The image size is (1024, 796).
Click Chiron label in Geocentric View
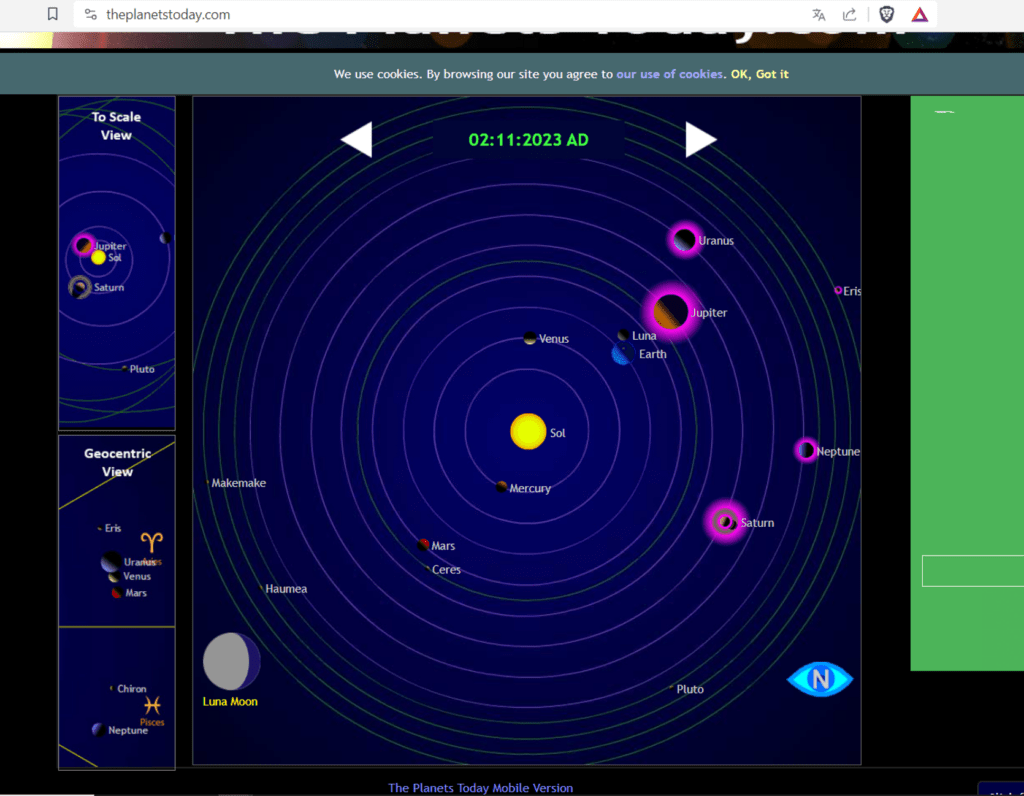(x=131, y=689)
